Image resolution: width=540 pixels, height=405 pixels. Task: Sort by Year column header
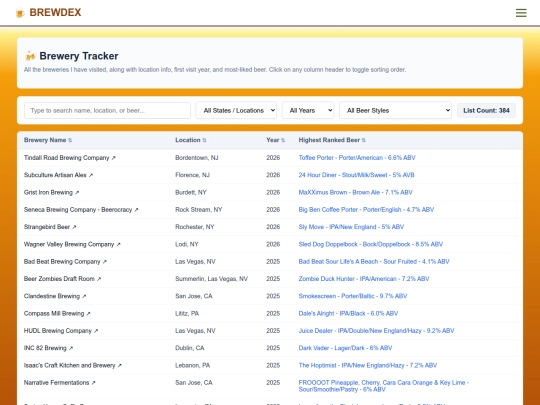click(276, 140)
